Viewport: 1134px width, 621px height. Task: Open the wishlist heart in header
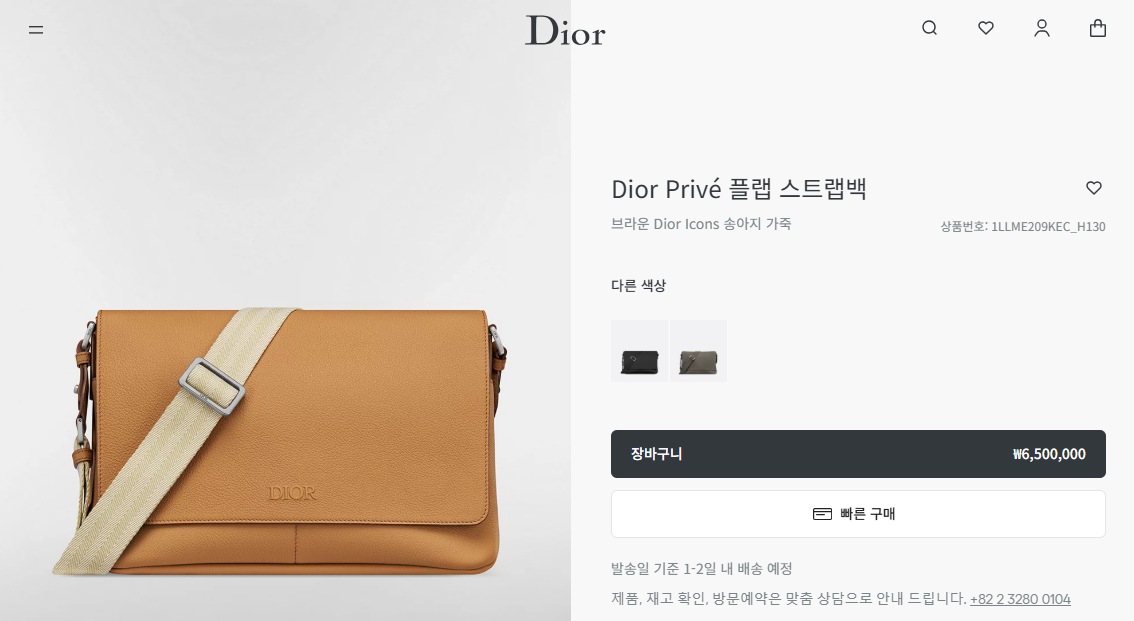(x=986, y=28)
